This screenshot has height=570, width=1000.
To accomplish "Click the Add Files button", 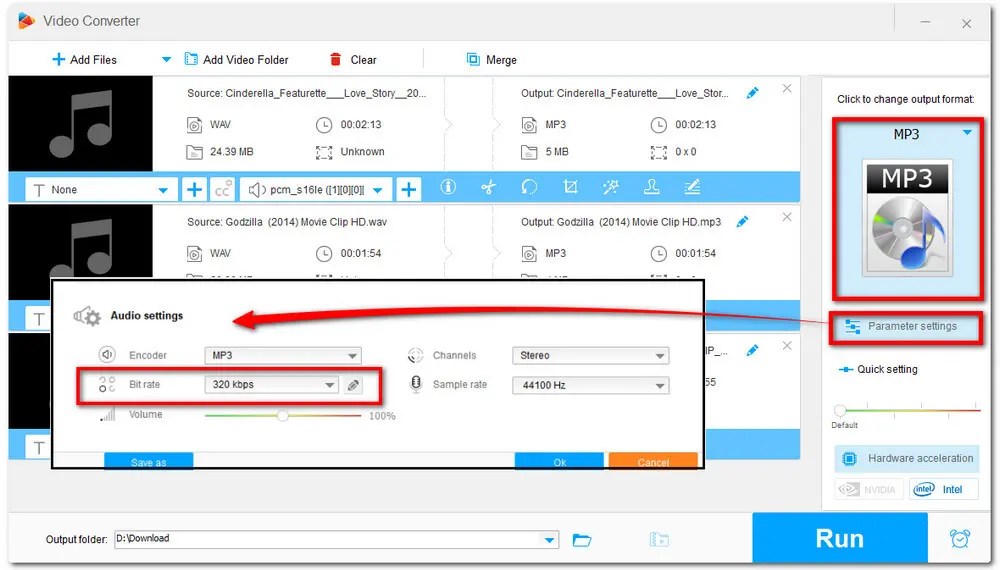I will coord(84,60).
